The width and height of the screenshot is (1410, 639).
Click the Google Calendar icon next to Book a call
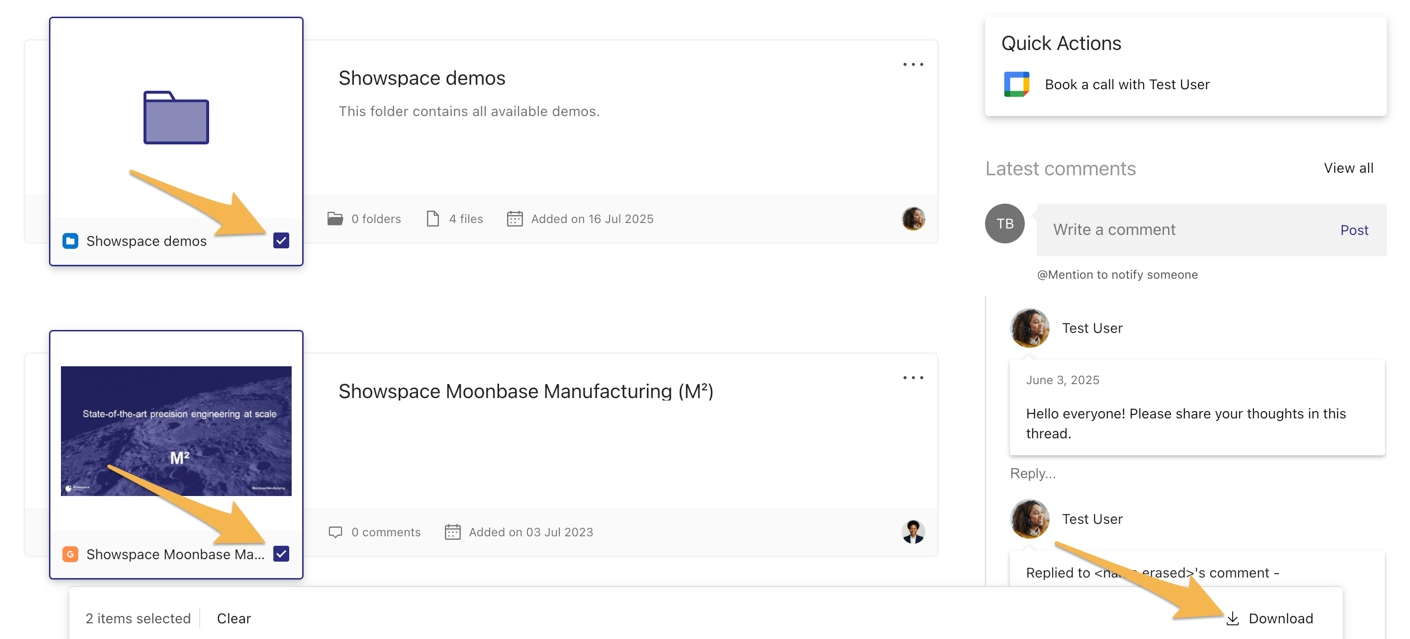1016,84
